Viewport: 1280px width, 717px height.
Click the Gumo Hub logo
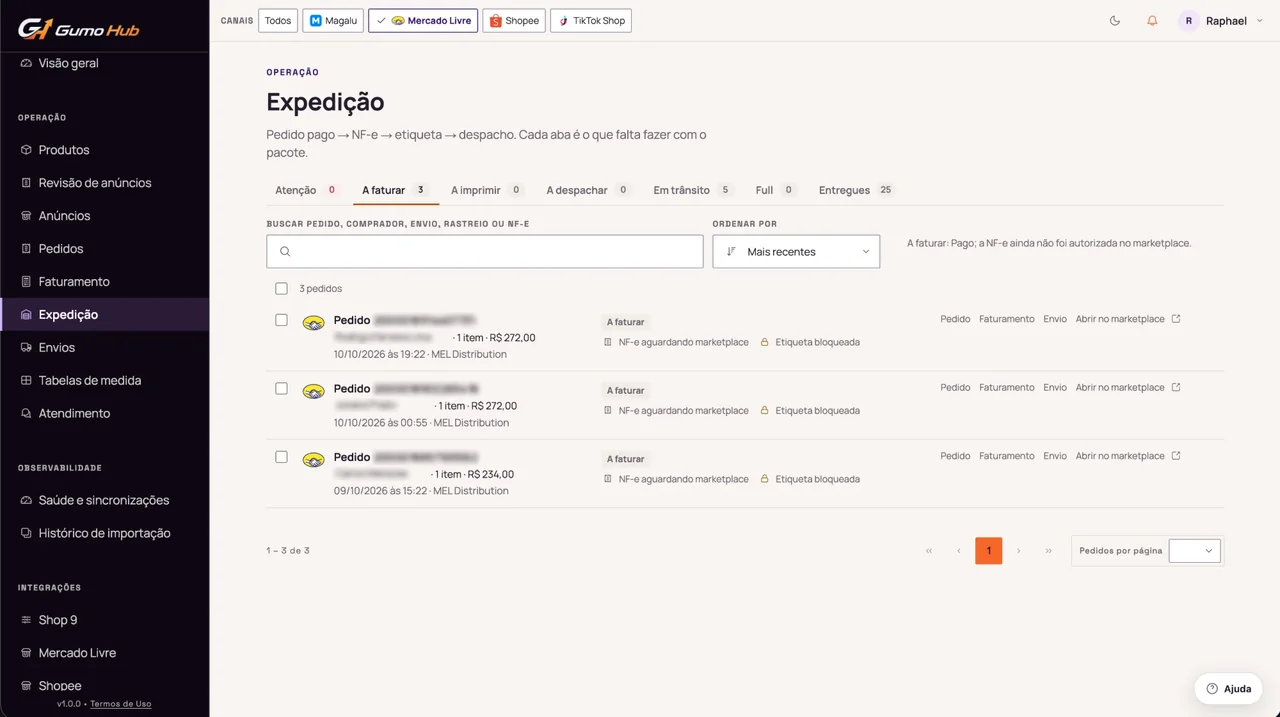[x=78, y=28]
